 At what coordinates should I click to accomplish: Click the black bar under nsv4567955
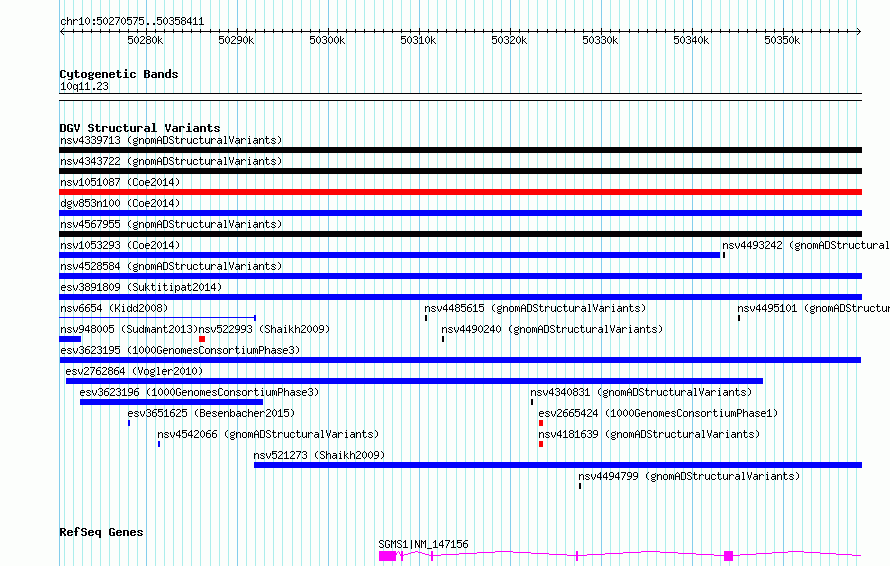(460, 234)
